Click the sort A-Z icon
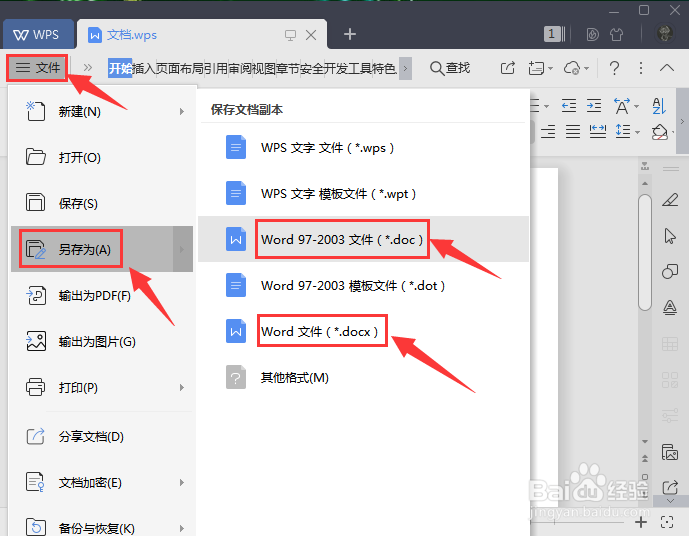The width and height of the screenshot is (689, 536). [659, 106]
